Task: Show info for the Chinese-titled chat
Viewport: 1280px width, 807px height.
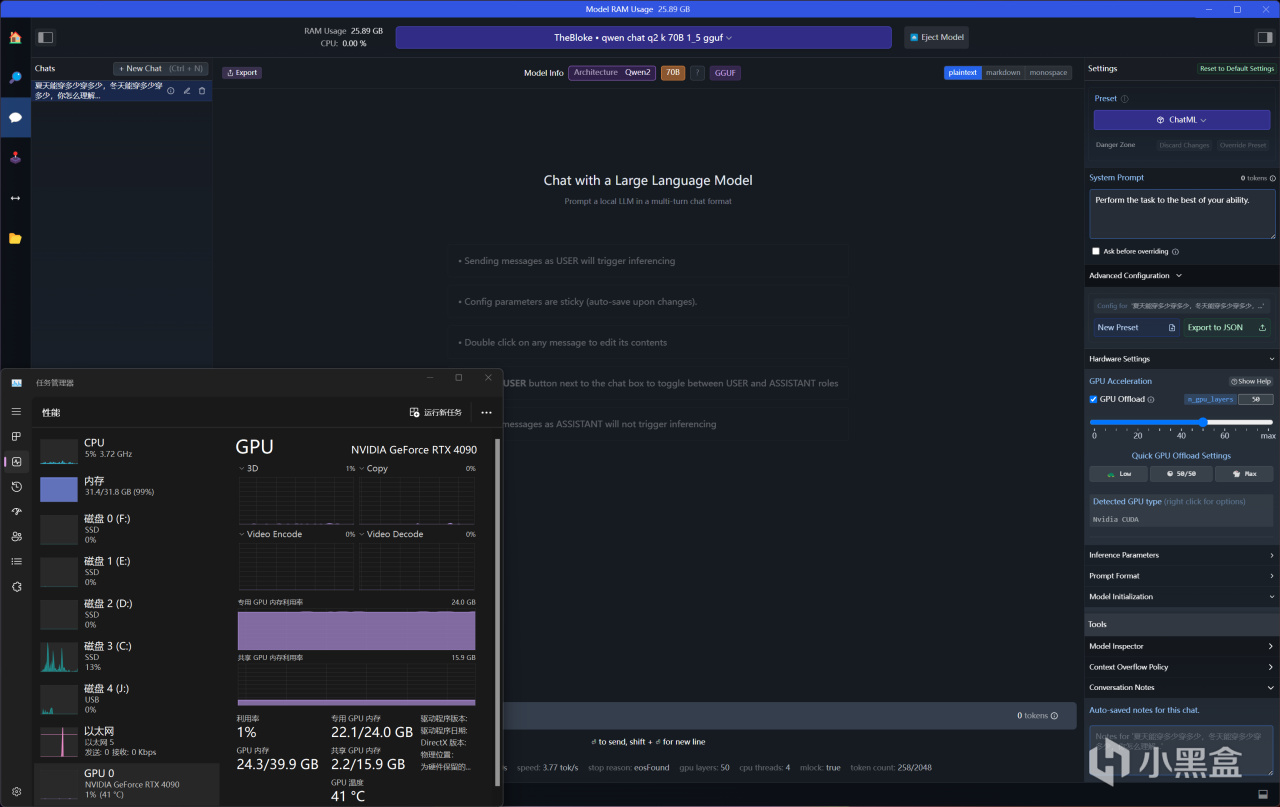Action: click(x=171, y=91)
